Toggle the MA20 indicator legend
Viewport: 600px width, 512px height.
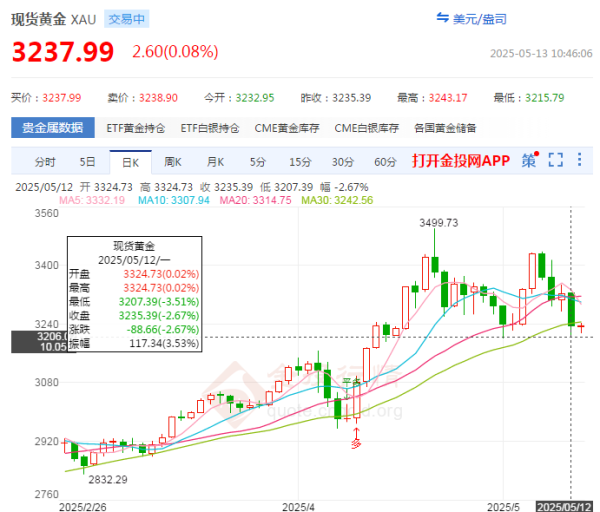pyautogui.click(x=258, y=200)
